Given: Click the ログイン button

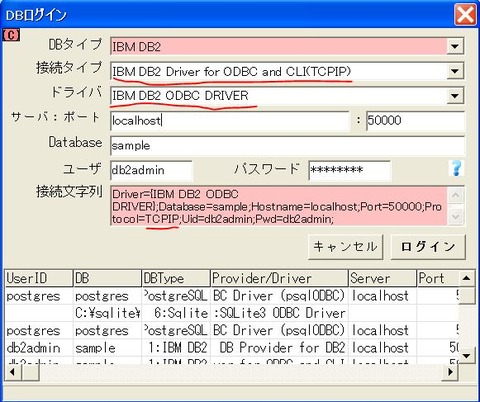Looking at the screenshot, I should click(x=428, y=247).
